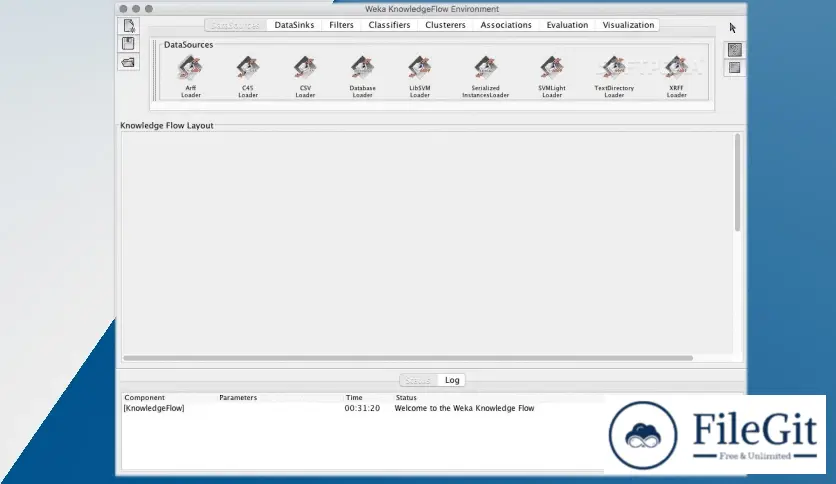Viewport: 836px width, 484px height.
Task: Click the [KnowledgeFlow] component row
Action: (x=363, y=408)
